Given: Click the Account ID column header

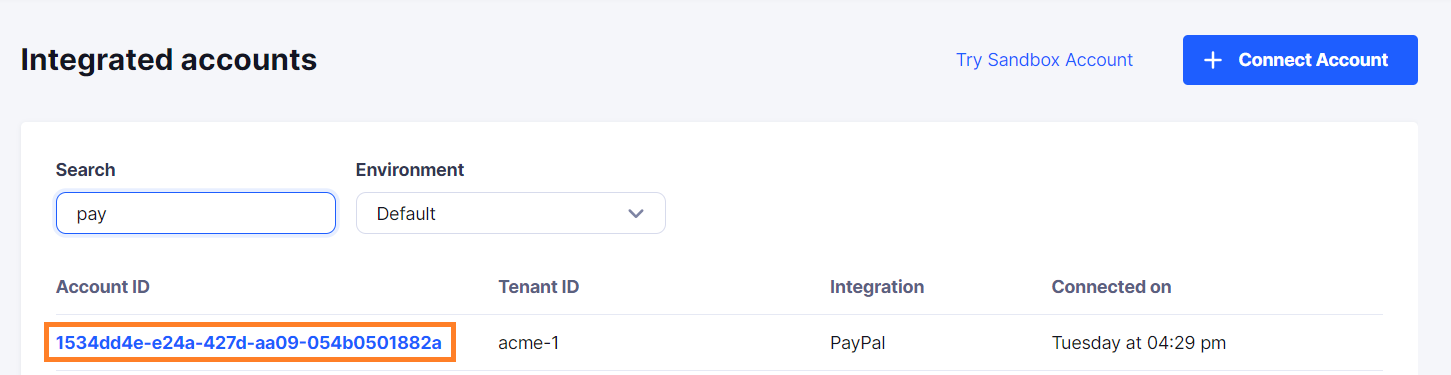Looking at the screenshot, I should coord(103,287).
